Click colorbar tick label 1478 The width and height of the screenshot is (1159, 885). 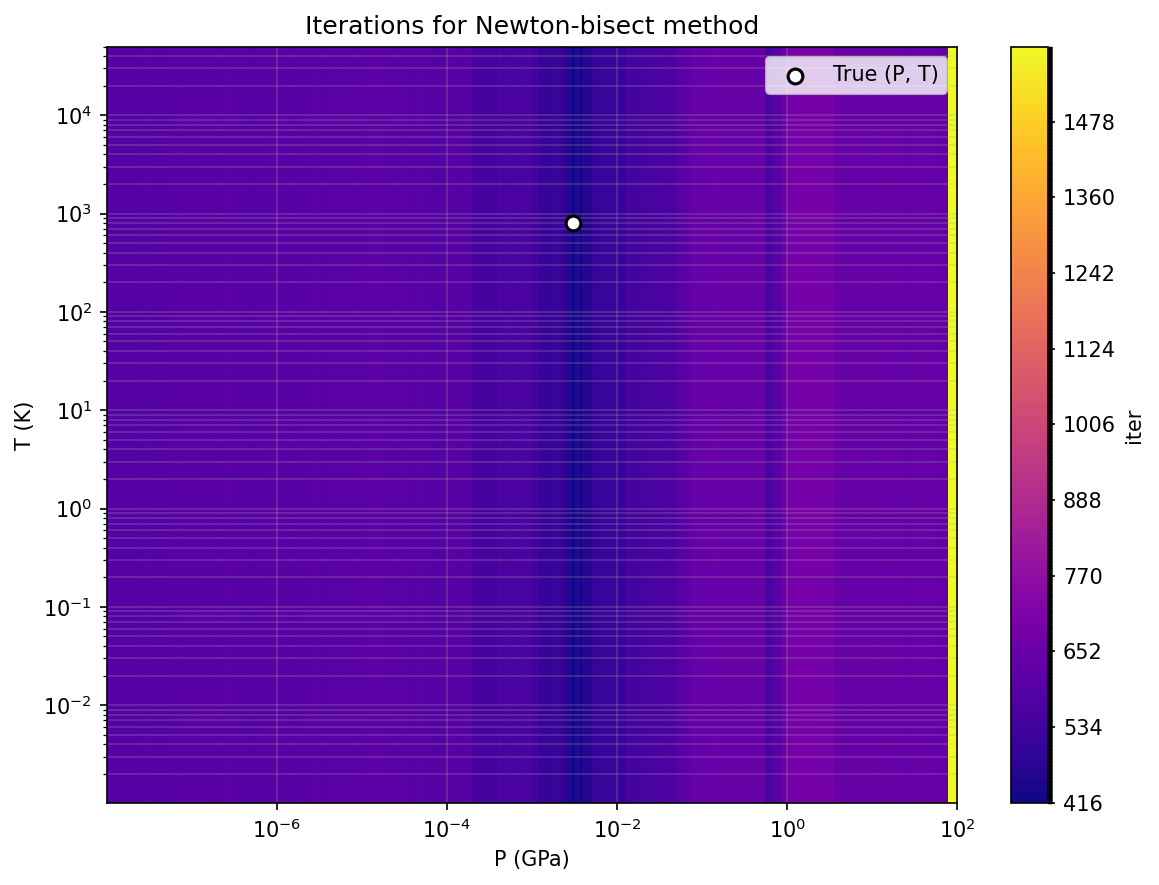coord(1088,123)
